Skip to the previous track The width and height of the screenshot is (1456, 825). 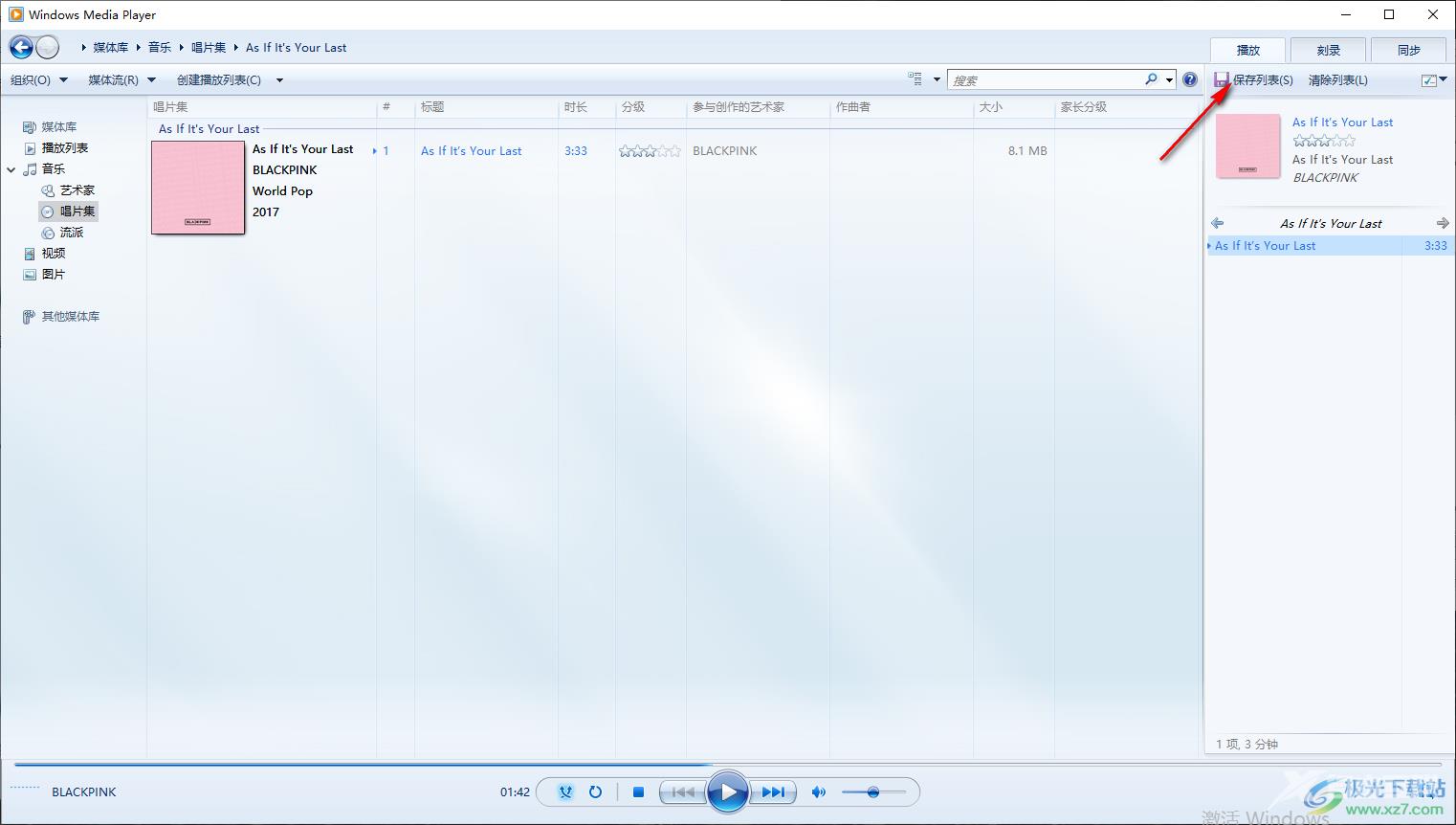682,792
